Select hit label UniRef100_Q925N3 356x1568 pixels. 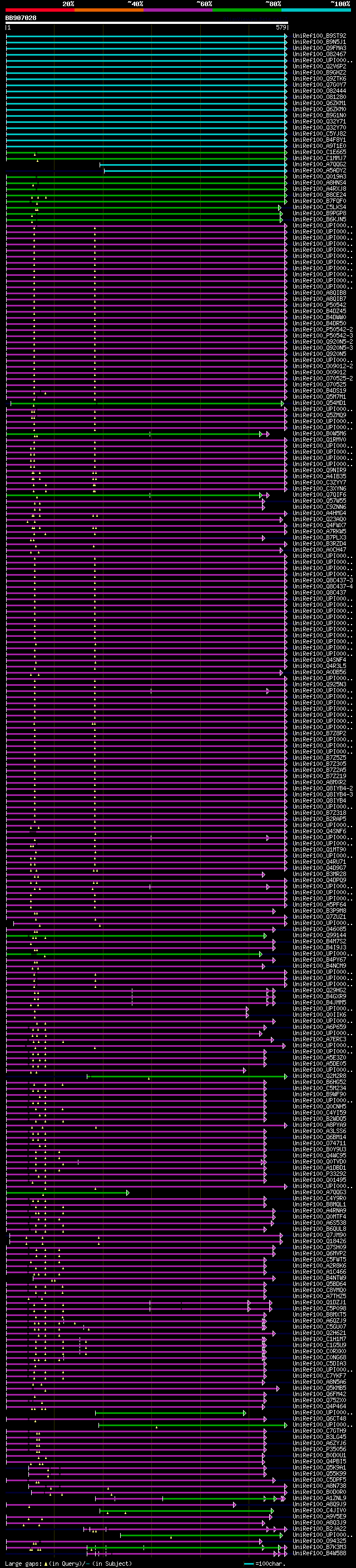tap(319, 684)
